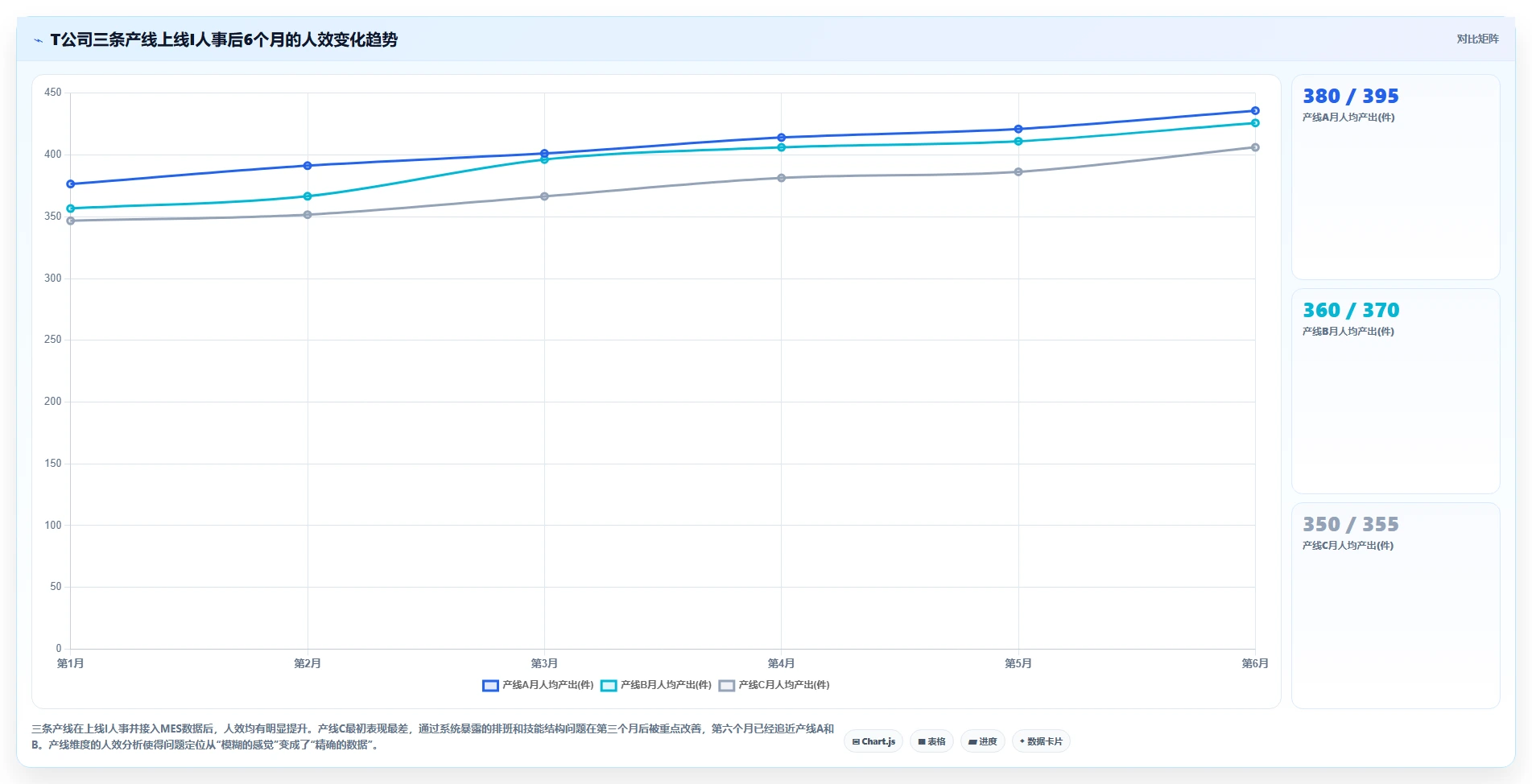
Task: Click 产线B data point for 第6月
Action: pos(1255,123)
